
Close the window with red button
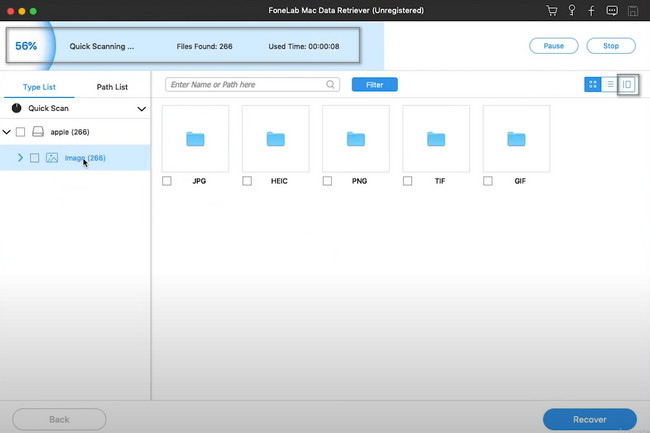pyautogui.click(x=11, y=11)
